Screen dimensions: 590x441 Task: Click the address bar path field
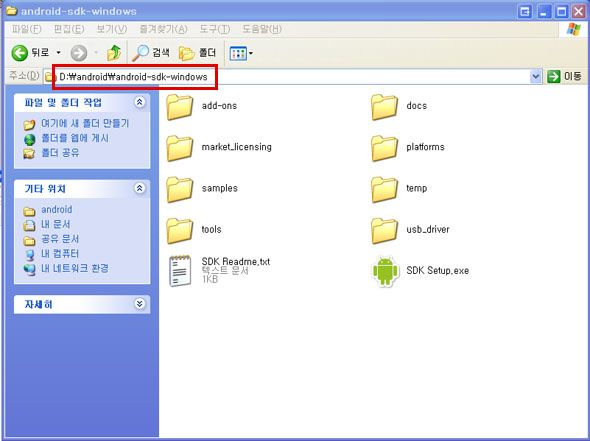pyautogui.click(x=292, y=77)
